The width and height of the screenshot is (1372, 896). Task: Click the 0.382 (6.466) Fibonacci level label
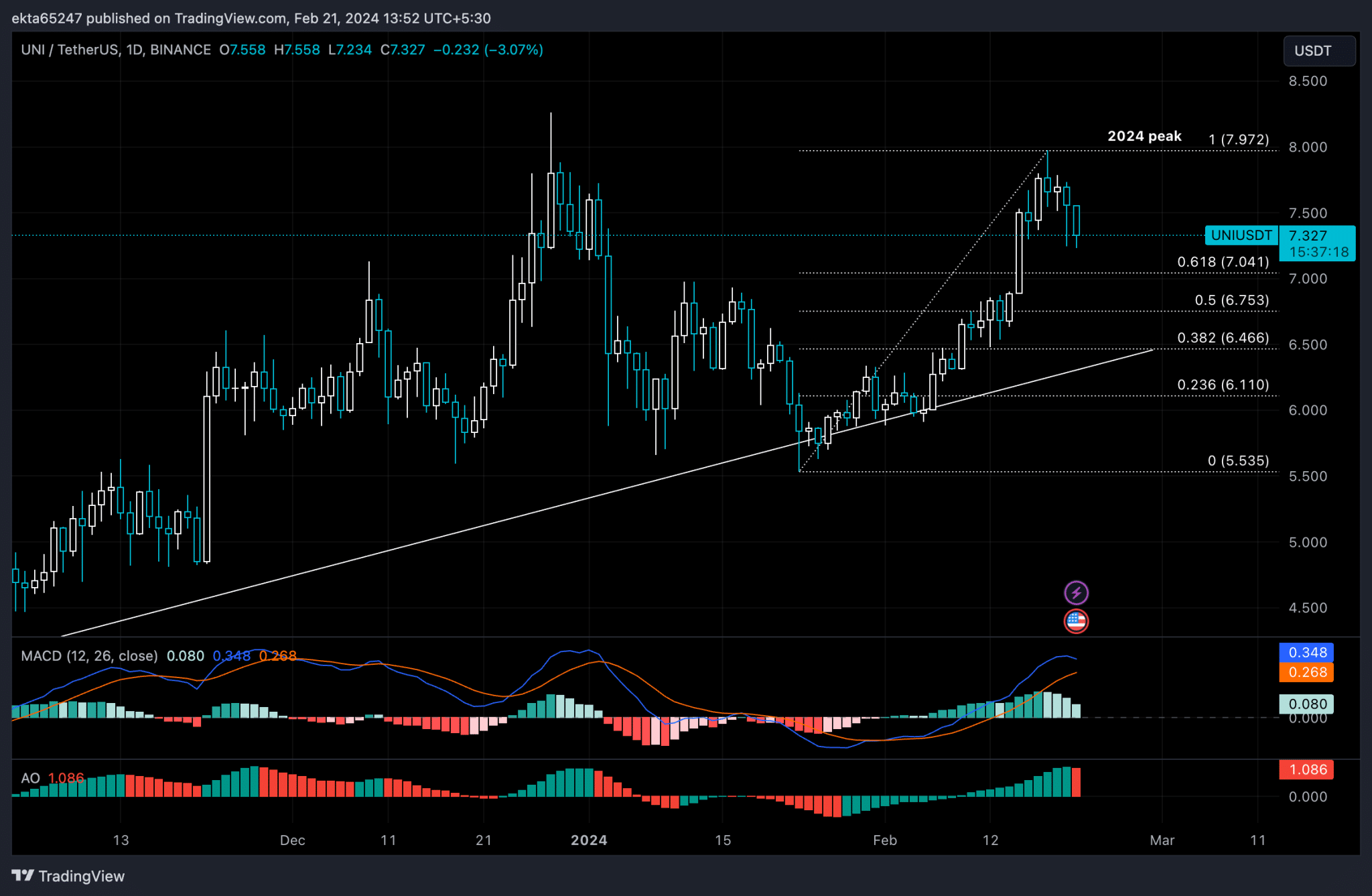click(x=1223, y=338)
